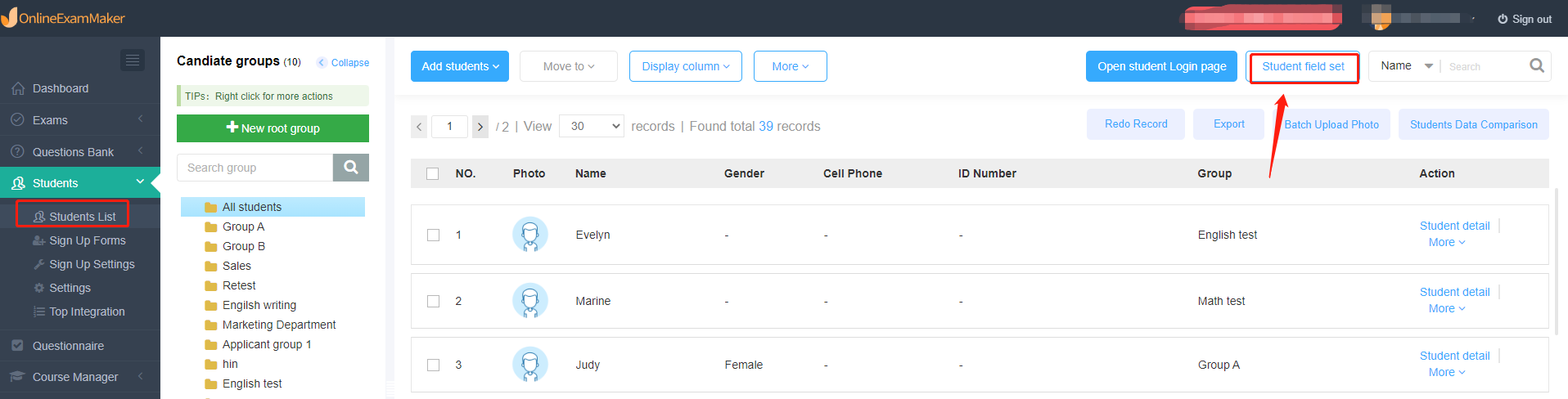Click the user avatar in header
Image resolution: width=1568 pixels, height=399 pixels.
(x=1381, y=17)
